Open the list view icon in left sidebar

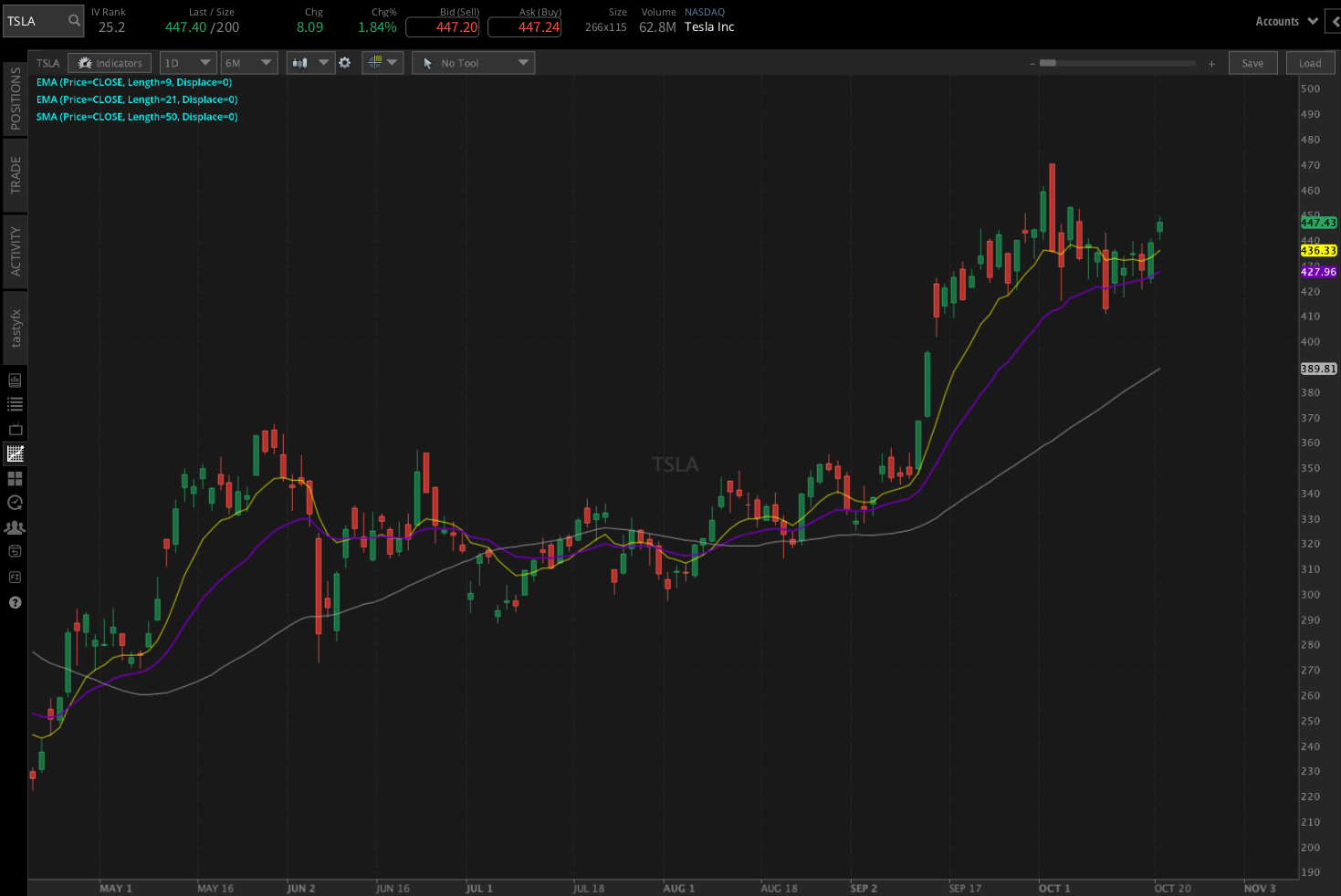click(15, 404)
